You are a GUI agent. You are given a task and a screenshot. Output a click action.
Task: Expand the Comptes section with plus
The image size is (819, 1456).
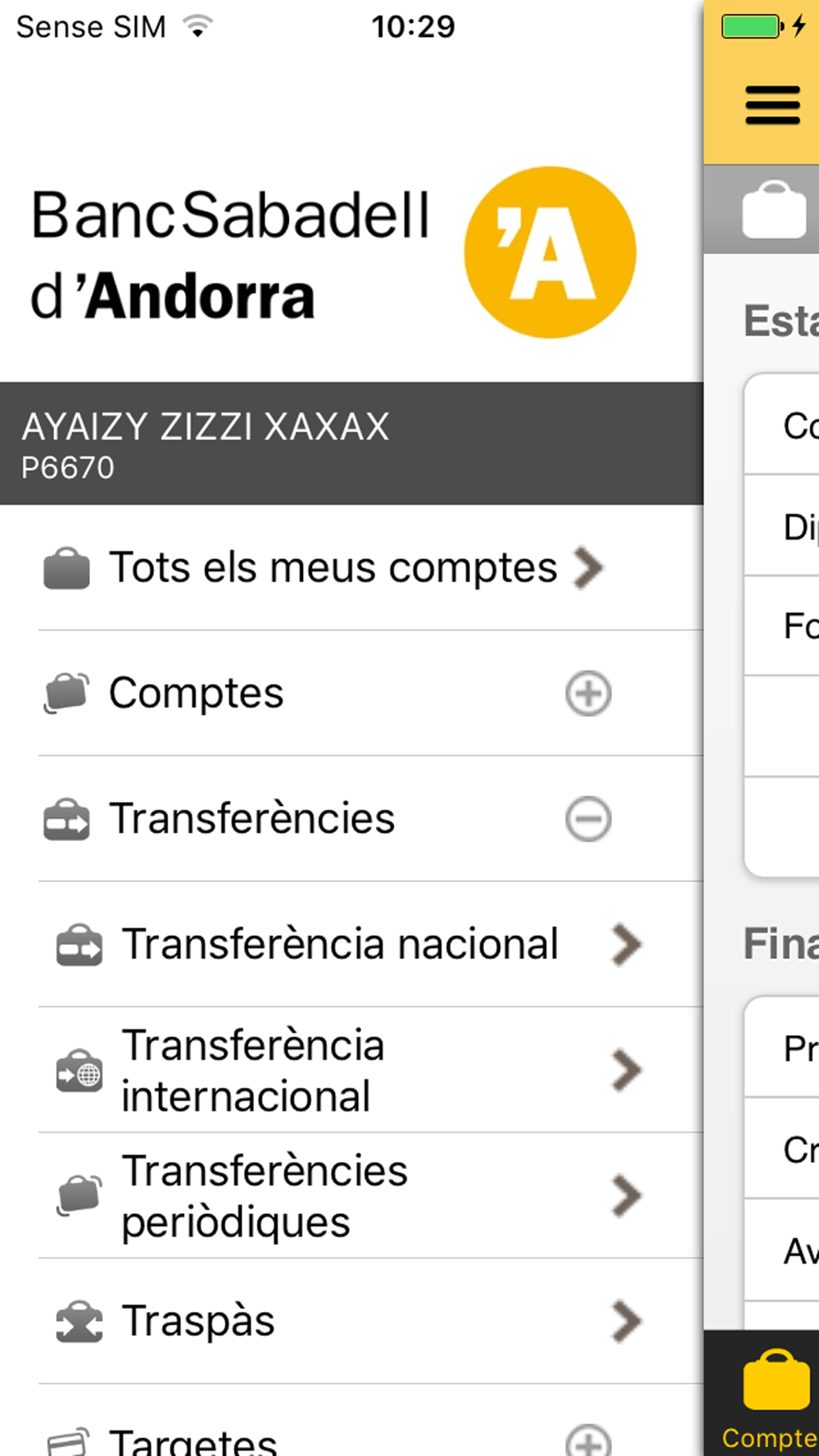pos(588,694)
